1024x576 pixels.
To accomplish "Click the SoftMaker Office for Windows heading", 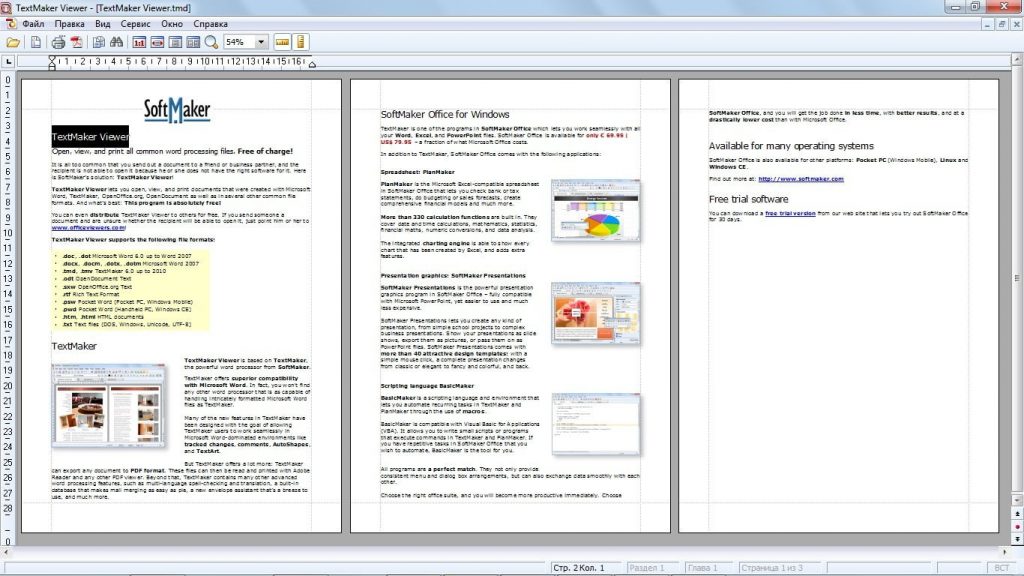I will click(x=445, y=114).
